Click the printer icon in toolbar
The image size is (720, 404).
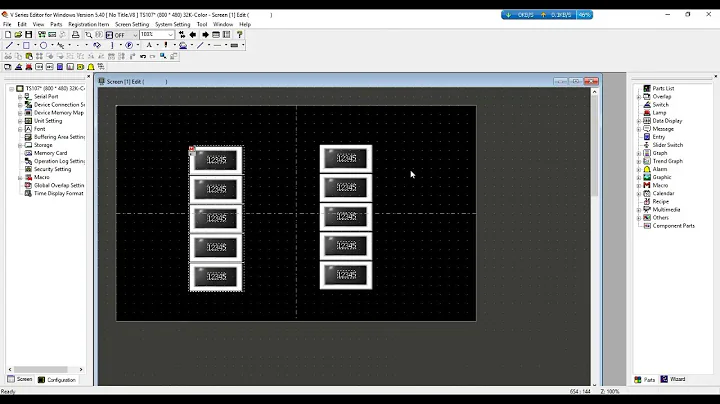pos(75,34)
